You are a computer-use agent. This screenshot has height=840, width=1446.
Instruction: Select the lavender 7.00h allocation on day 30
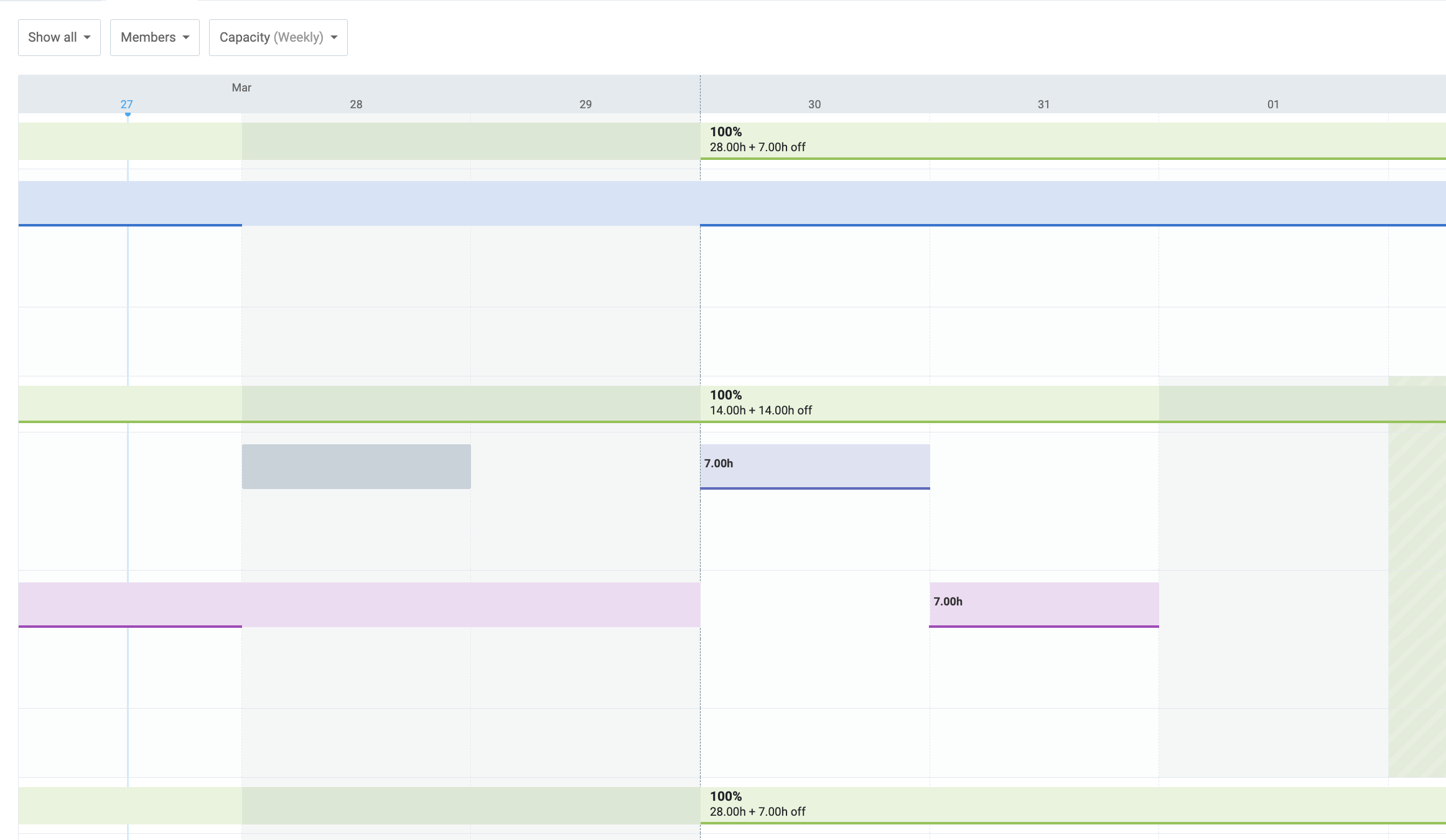814,466
